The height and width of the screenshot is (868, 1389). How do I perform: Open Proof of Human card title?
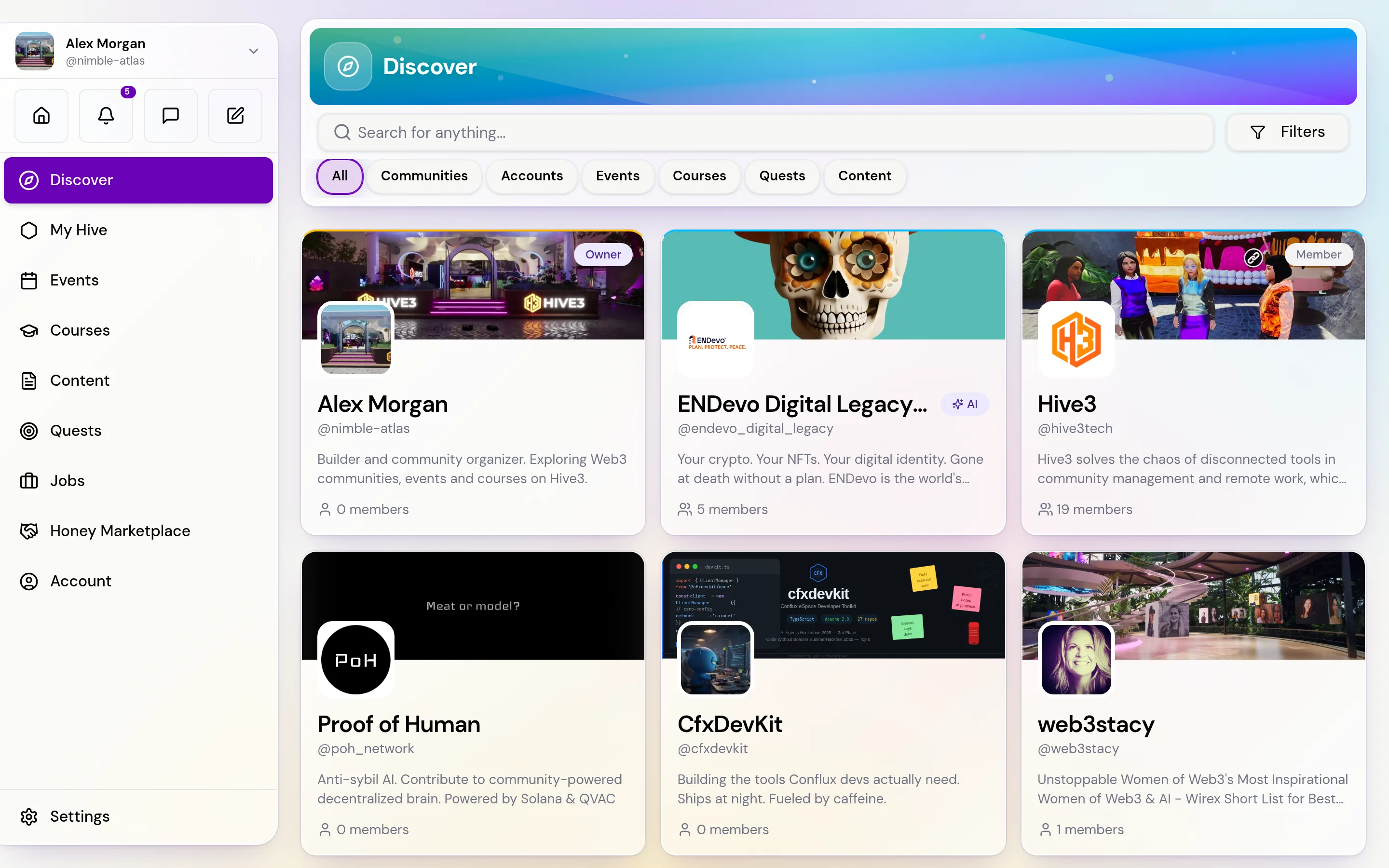[x=399, y=724]
